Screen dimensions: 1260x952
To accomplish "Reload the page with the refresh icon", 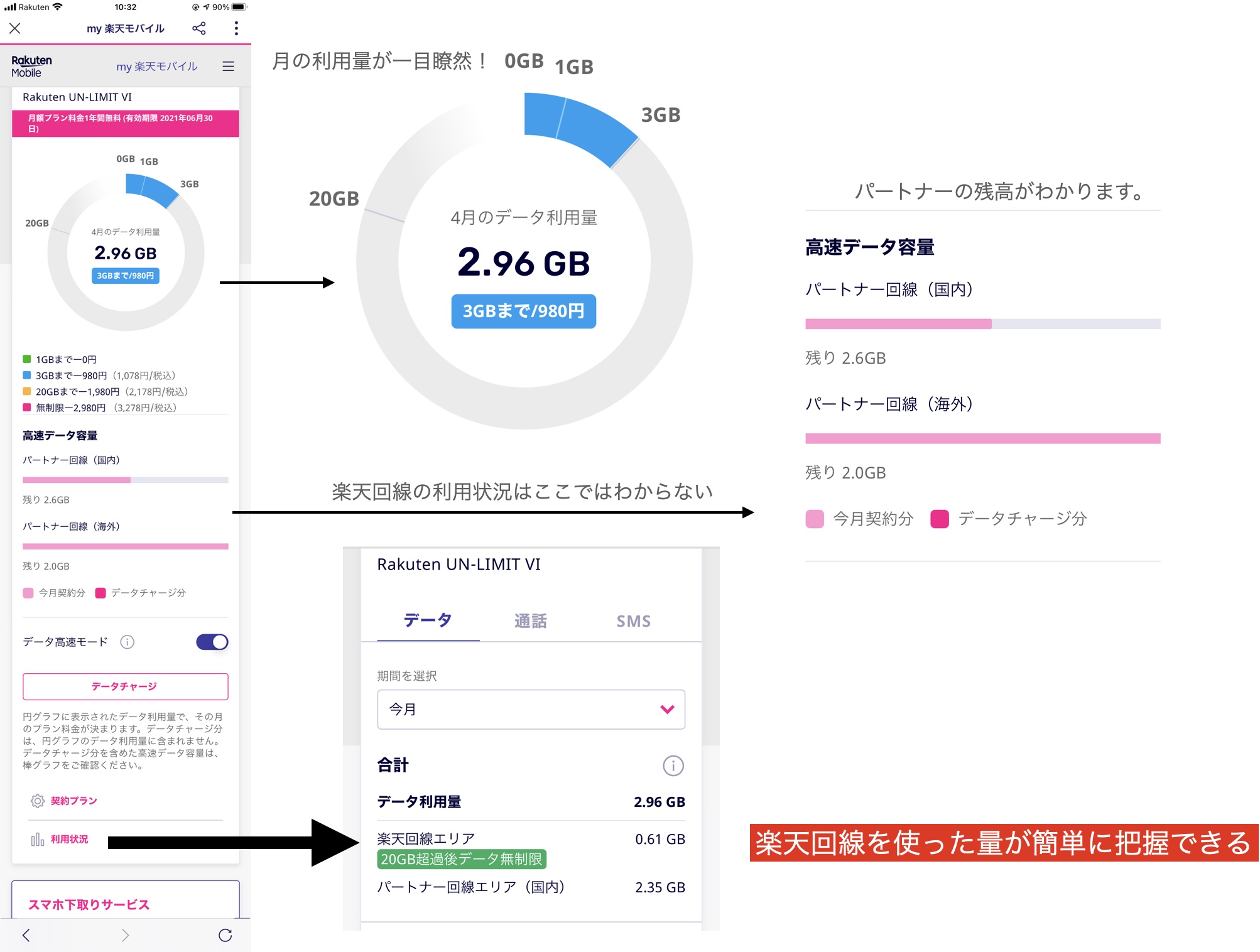I will [x=225, y=935].
